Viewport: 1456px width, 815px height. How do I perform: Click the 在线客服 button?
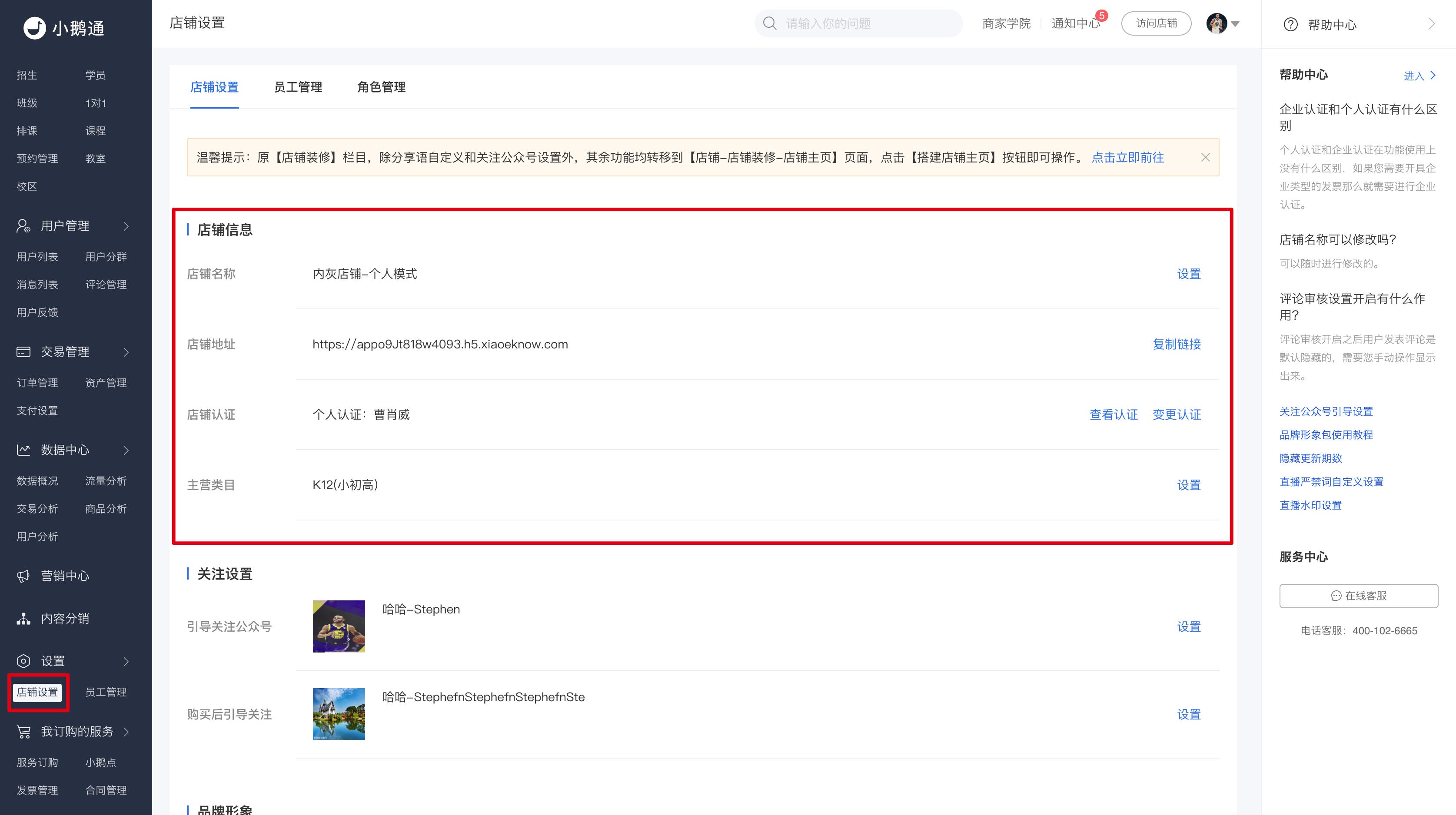click(x=1358, y=596)
